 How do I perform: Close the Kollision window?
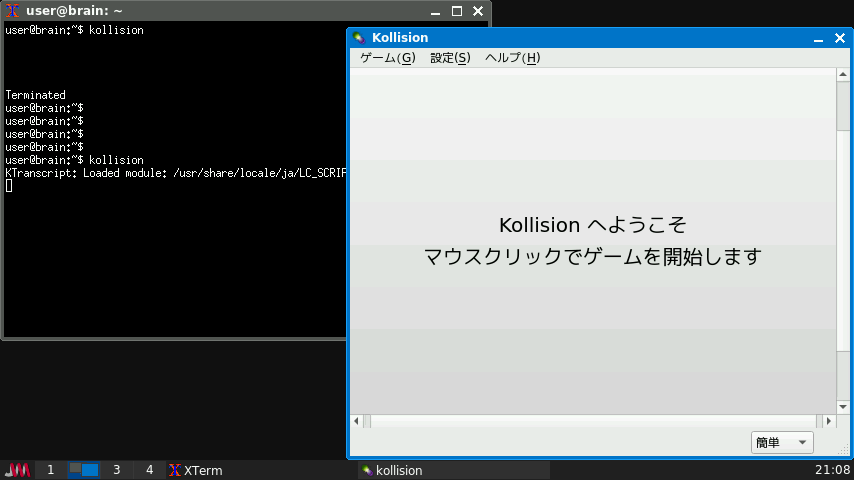(839, 38)
